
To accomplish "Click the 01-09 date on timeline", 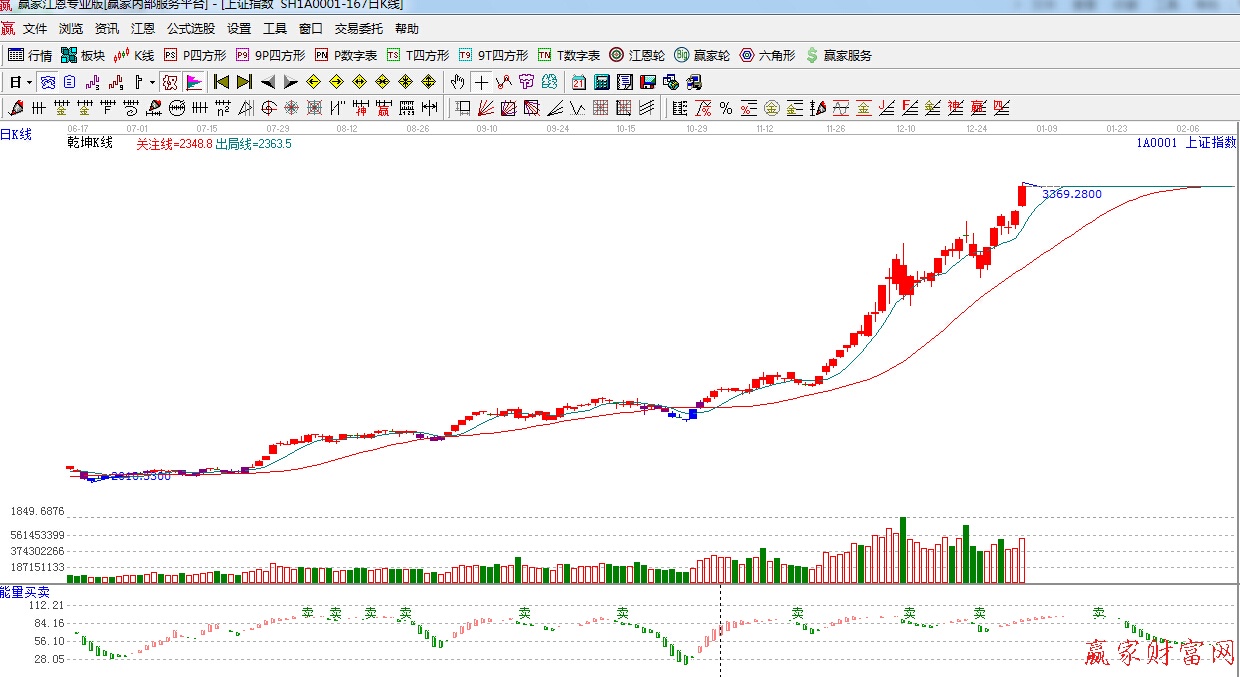I will tap(1047, 129).
